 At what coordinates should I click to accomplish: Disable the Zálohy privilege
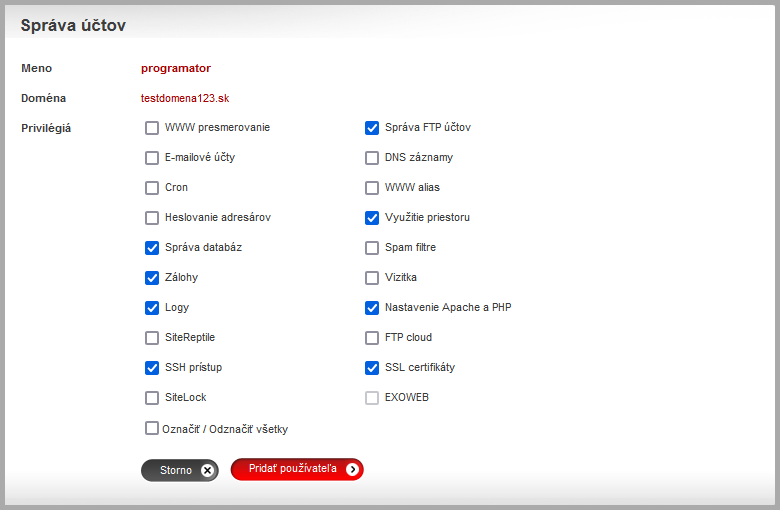(152, 278)
